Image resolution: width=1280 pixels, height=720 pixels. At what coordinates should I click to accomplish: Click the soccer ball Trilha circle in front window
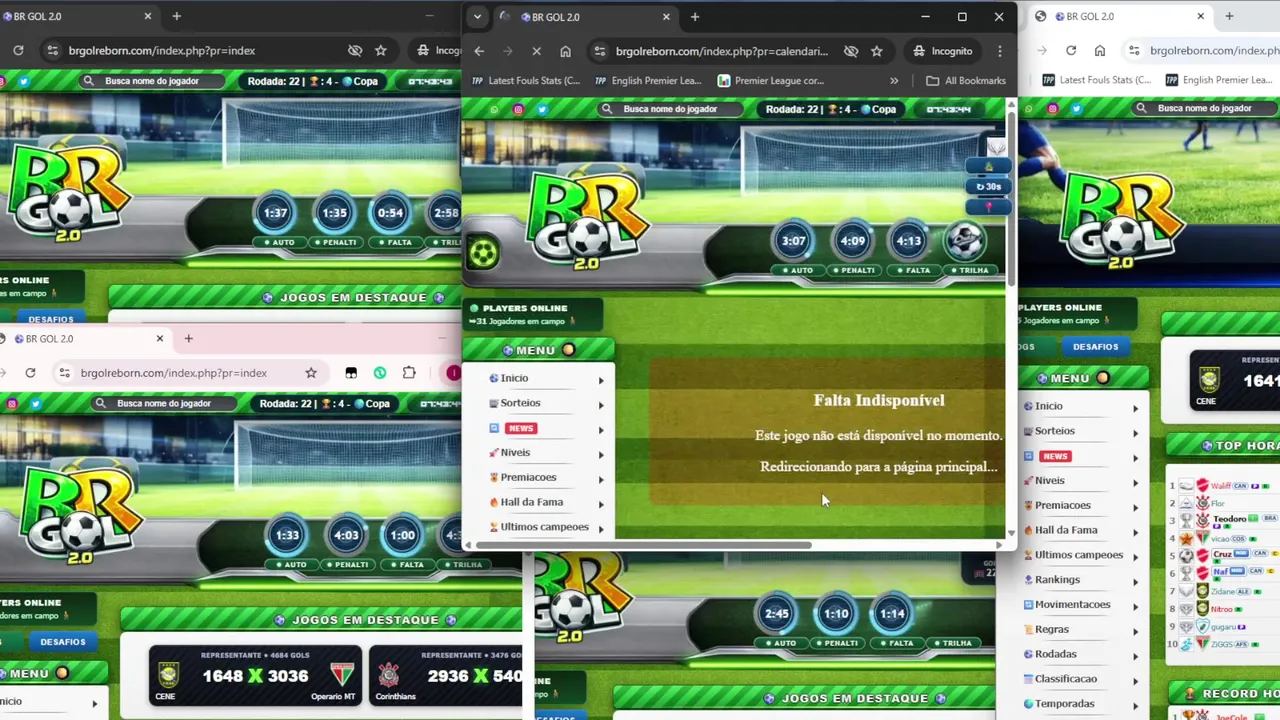coord(964,240)
